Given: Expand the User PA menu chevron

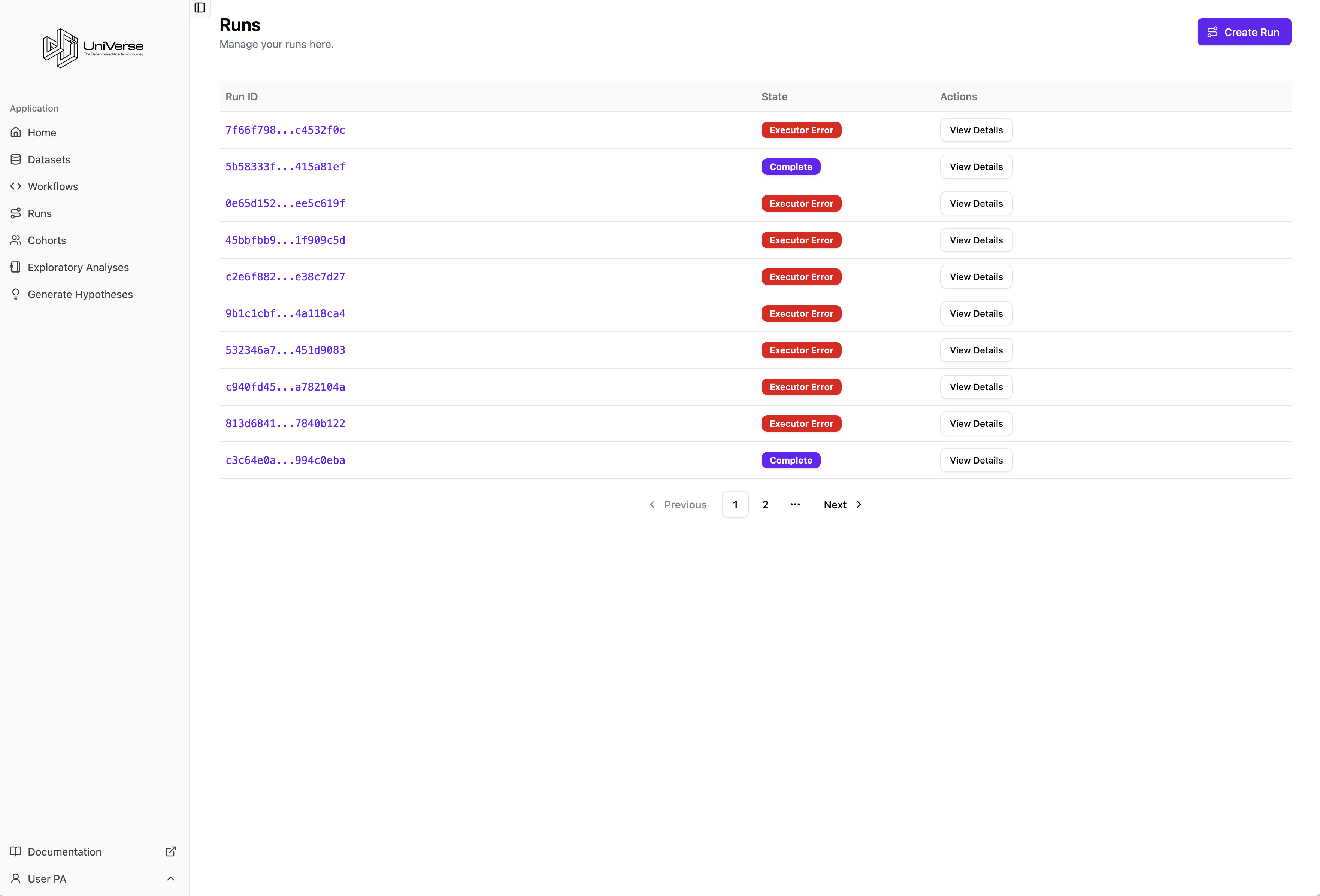Looking at the screenshot, I should 170,878.
